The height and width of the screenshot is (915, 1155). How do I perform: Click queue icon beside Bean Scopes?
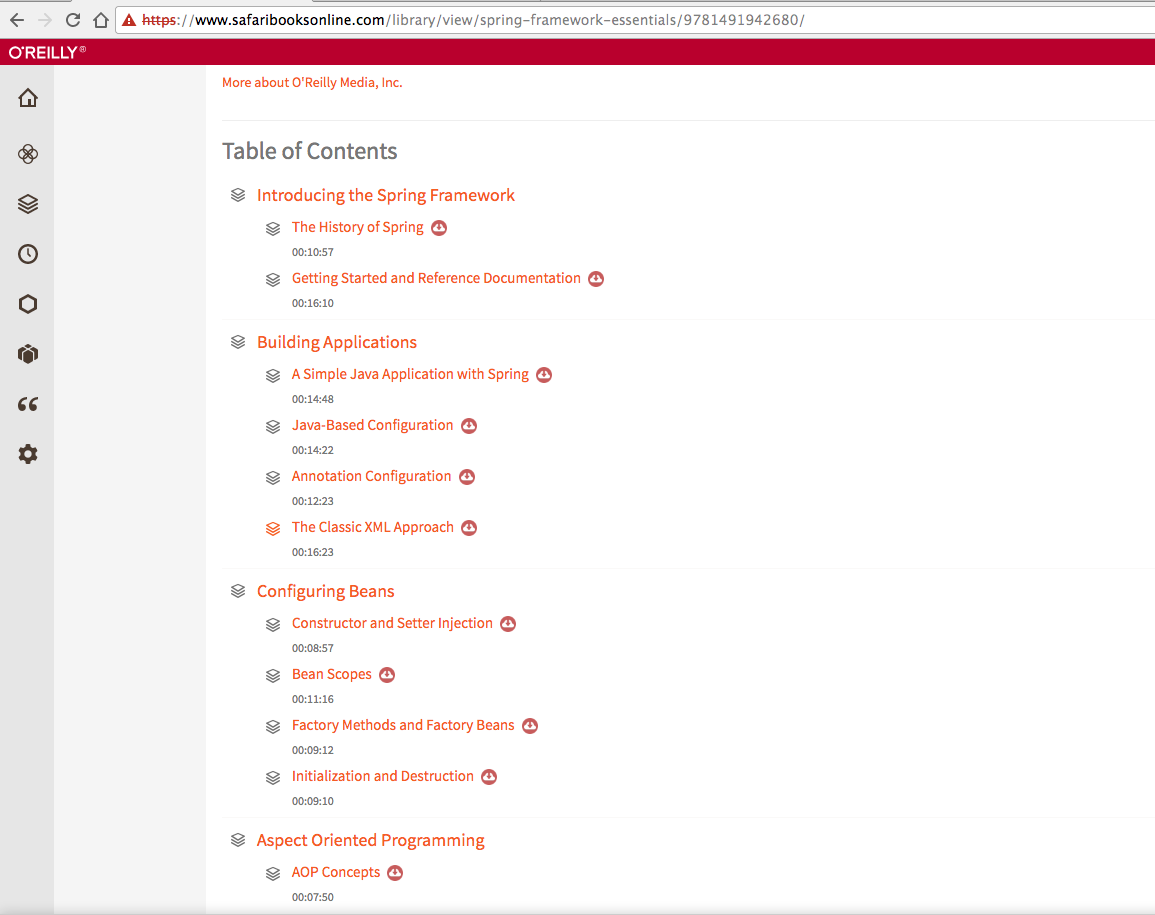[x=273, y=675]
